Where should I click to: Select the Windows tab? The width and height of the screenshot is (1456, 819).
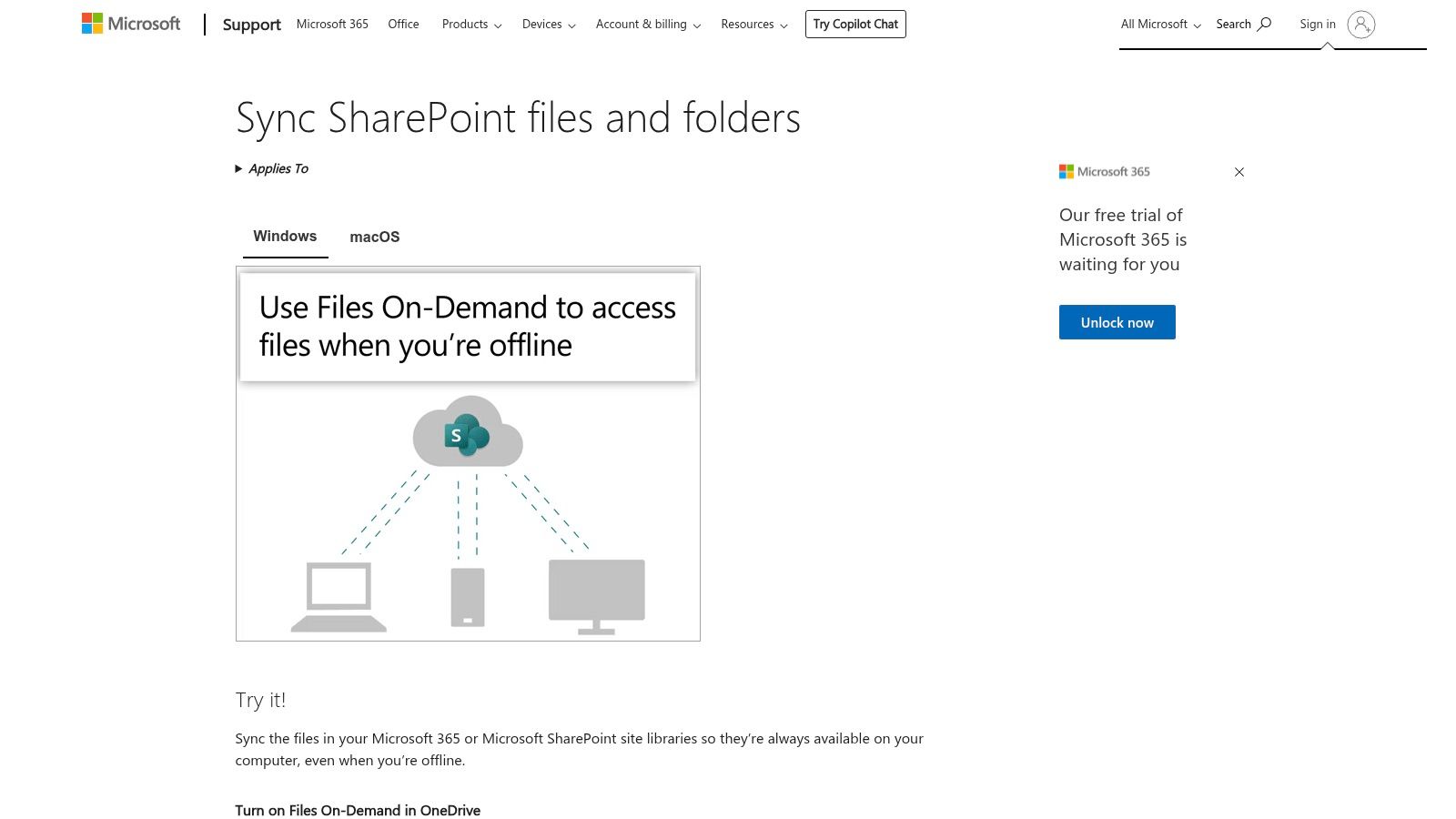(285, 236)
